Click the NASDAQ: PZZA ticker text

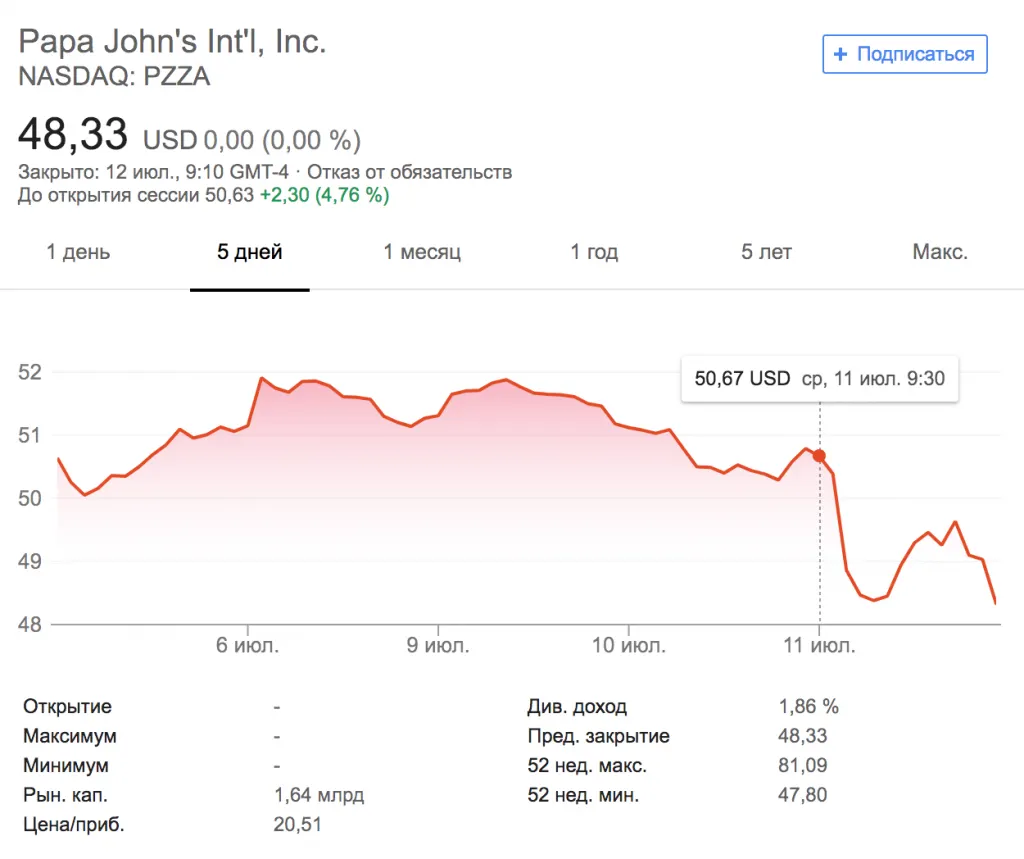[x=115, y=76]
